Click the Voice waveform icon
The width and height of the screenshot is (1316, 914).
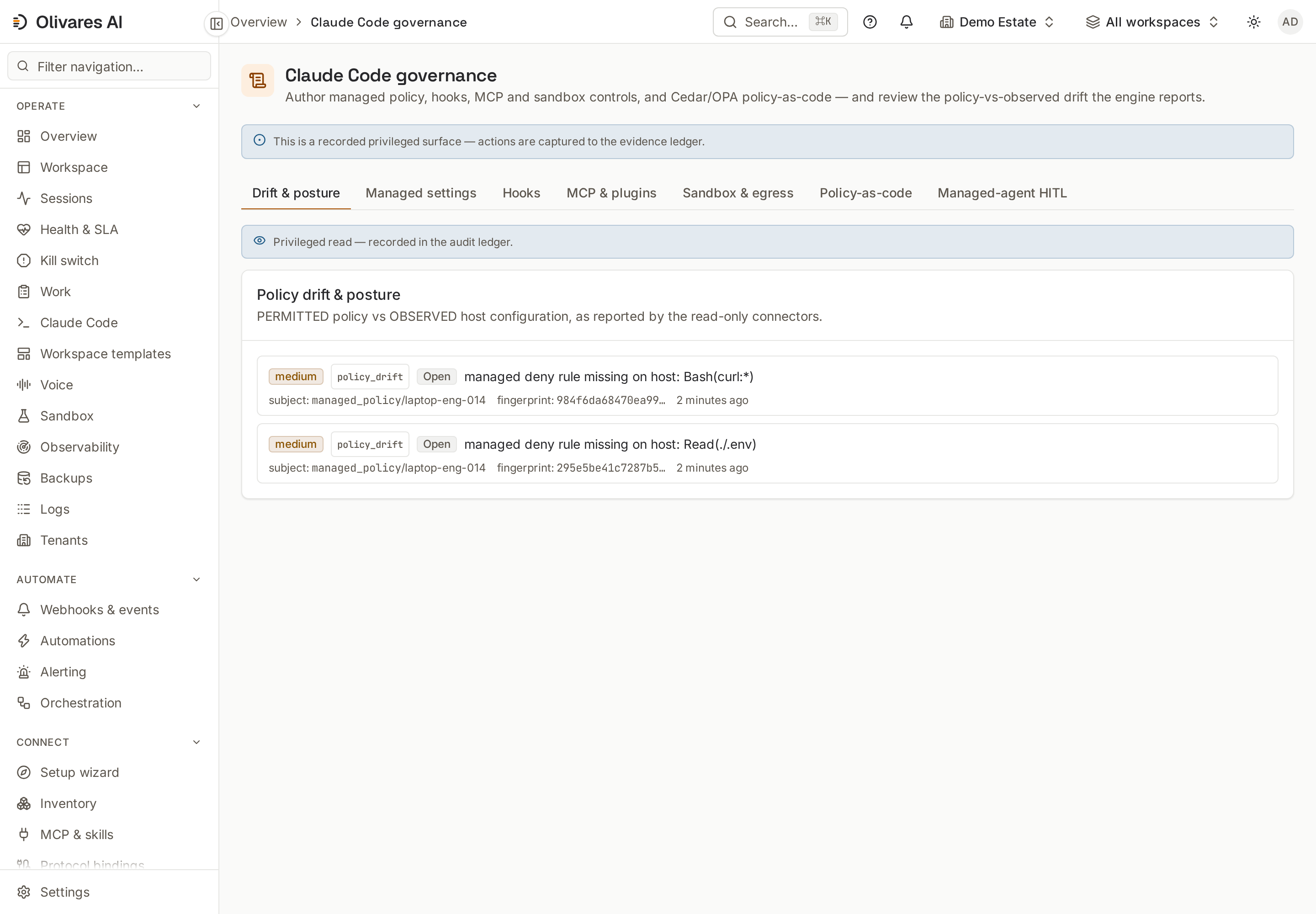pos(23,385)
